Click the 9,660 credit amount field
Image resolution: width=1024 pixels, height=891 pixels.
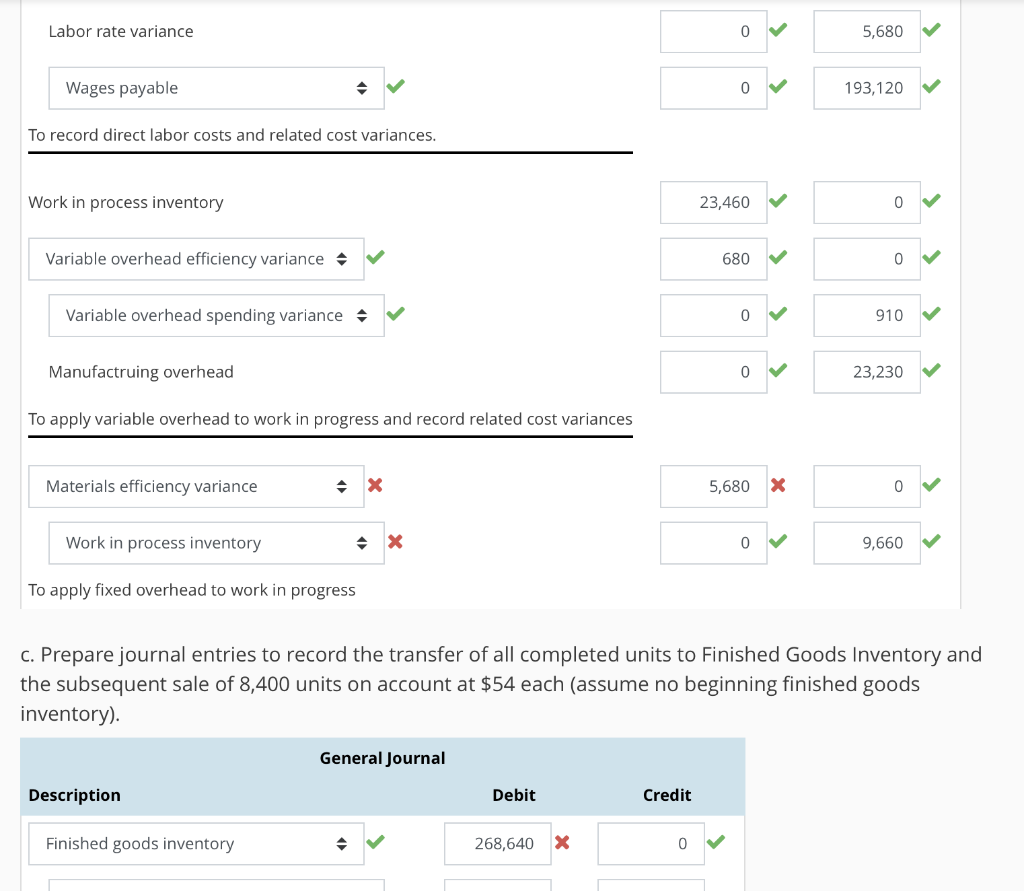(x=867, y=542)
